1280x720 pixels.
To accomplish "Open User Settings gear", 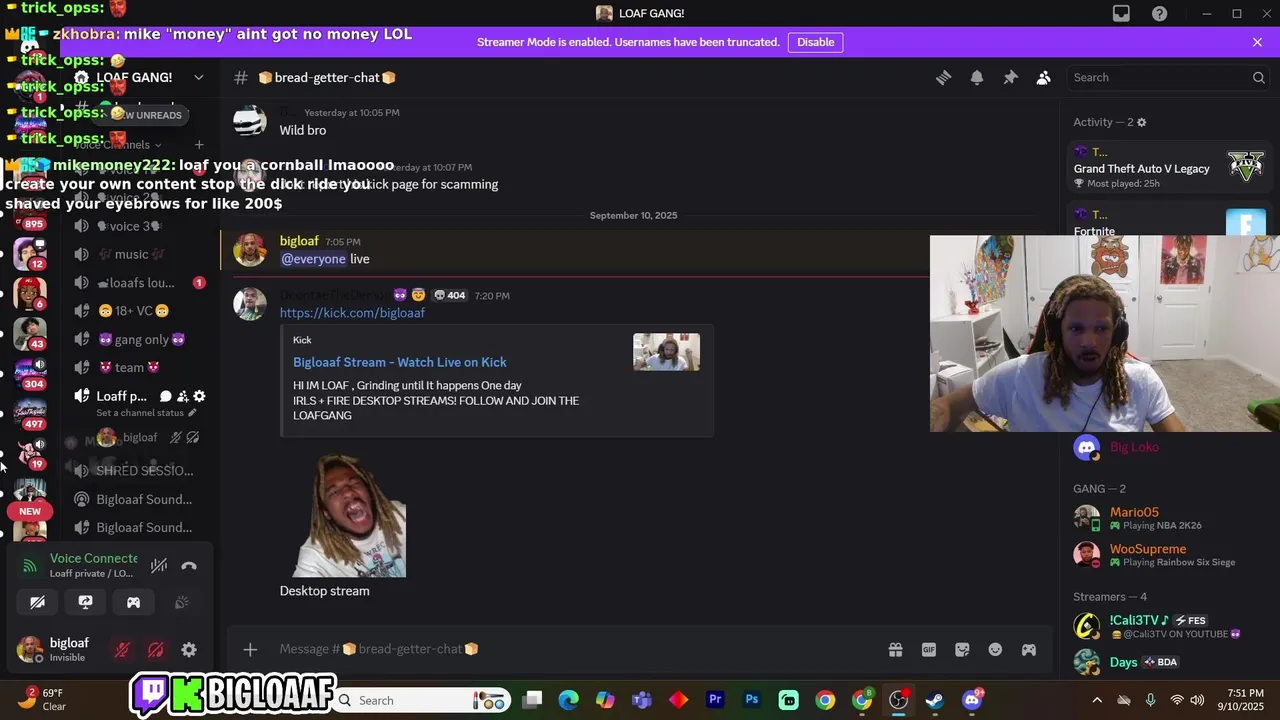I will [x=189, y=650].
